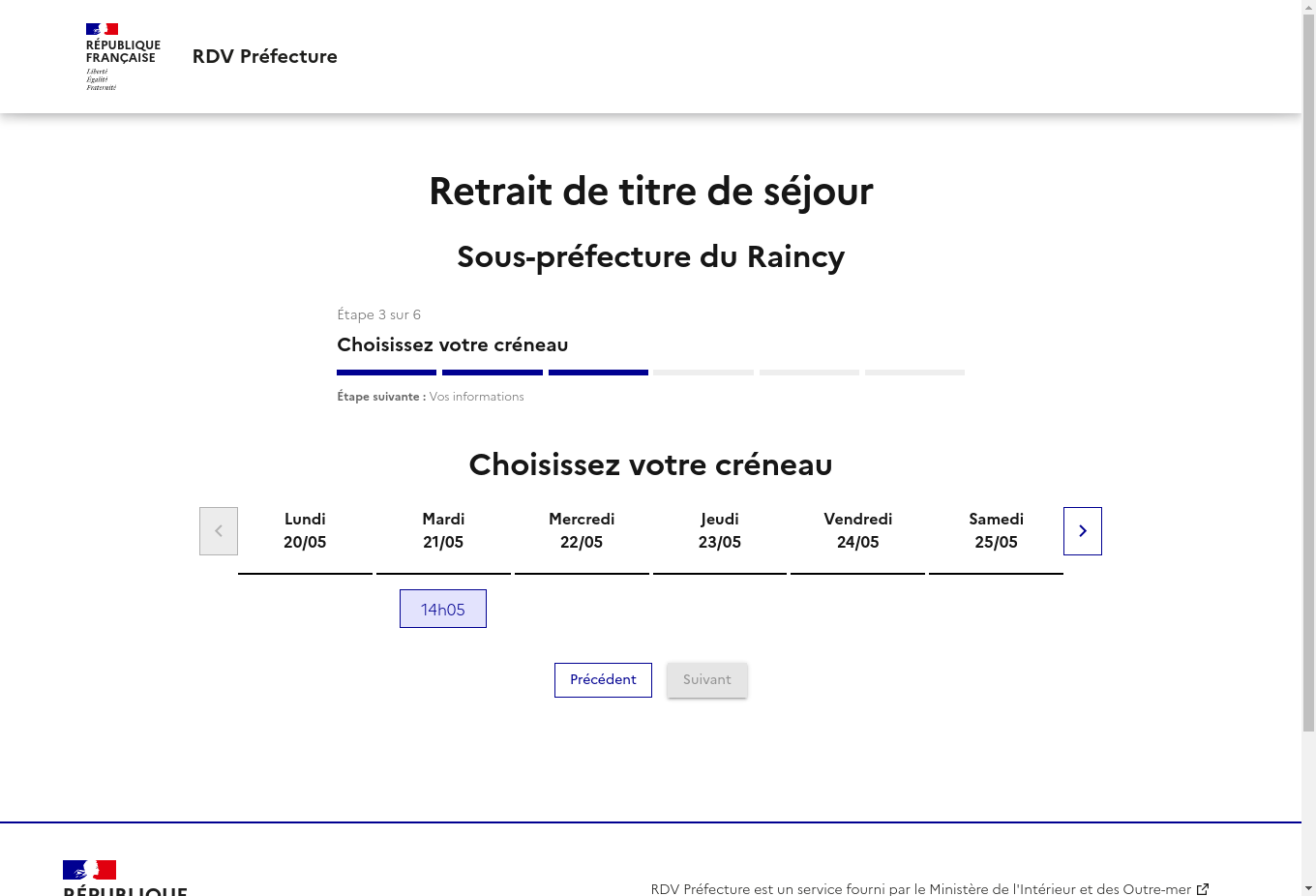1316x896 pixels.
Task: Show next week with right chevron
Action: (x=1083, y=531)
